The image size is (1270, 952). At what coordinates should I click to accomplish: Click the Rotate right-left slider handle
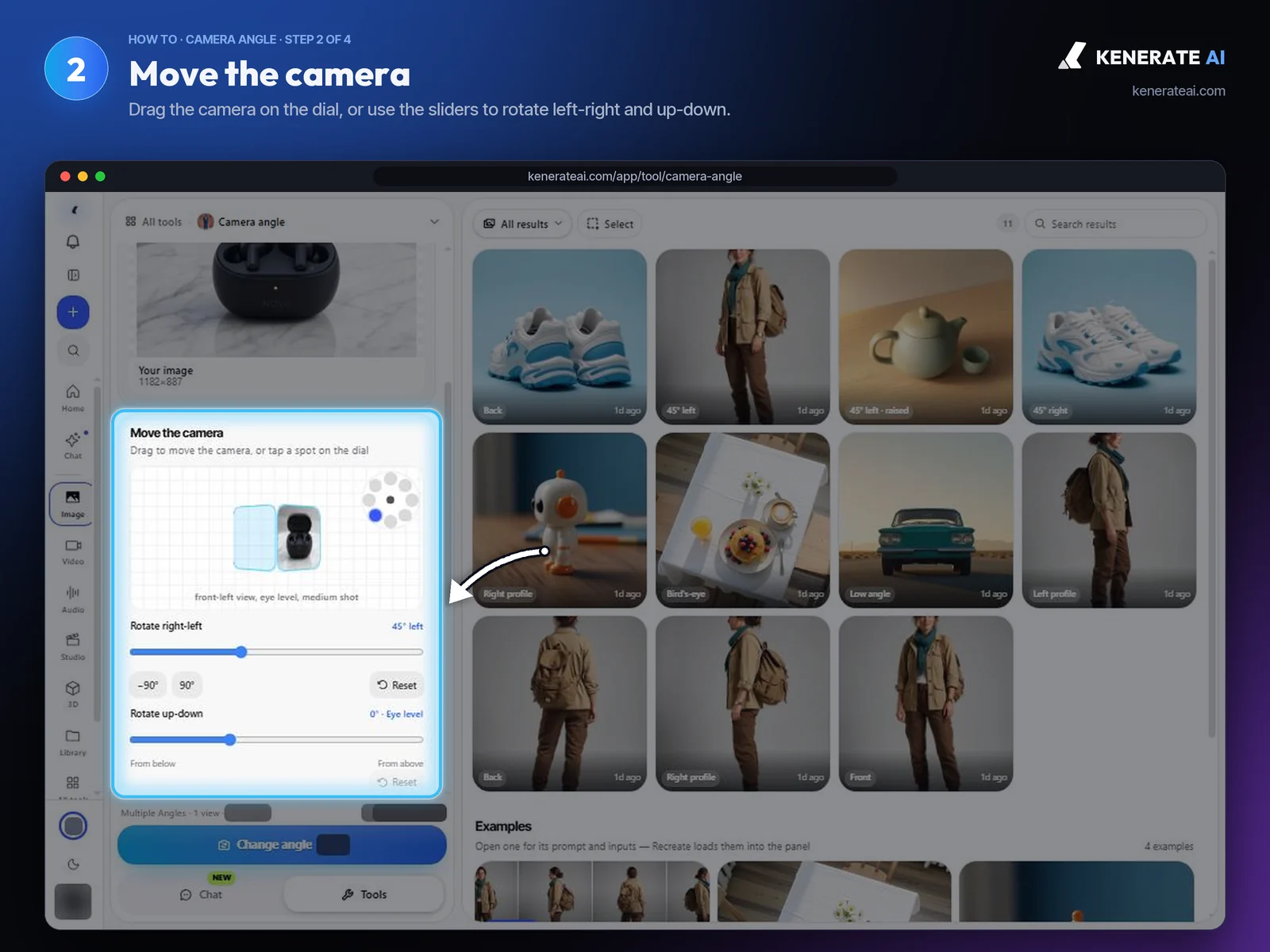241,652
